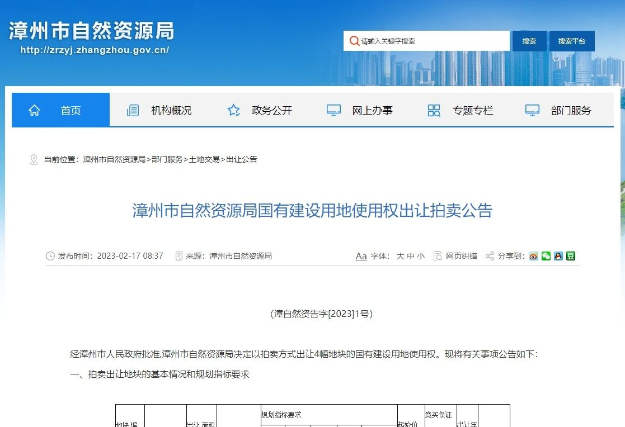This screenshot has height=427, width=625.
Task: Share article via QQ icon
Action: pos(558,256)
